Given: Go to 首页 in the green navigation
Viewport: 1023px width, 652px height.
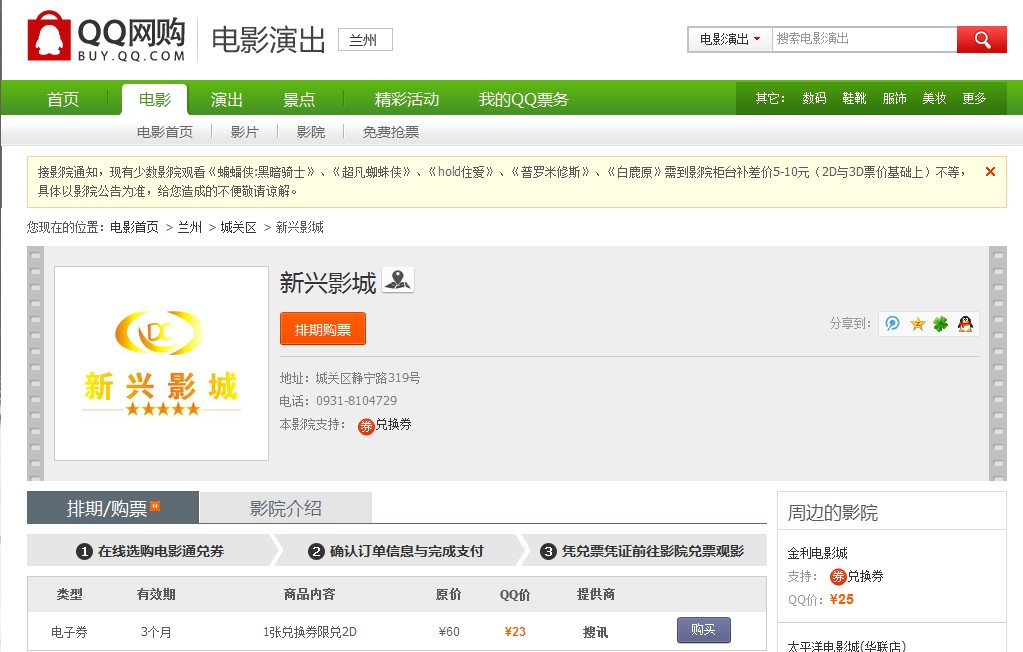Looking at the screenshot, I should point(63,99).
